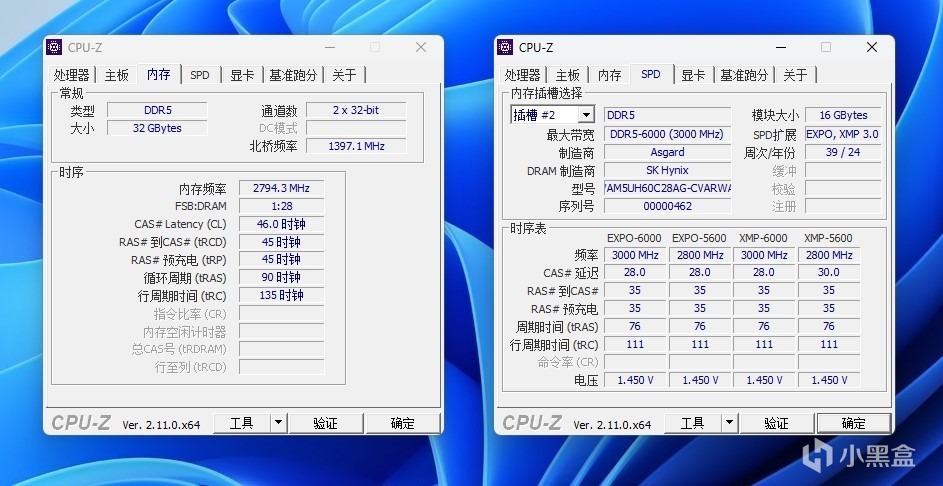Click the 制造商 value Asgard
943x486 pixels.
667,152
